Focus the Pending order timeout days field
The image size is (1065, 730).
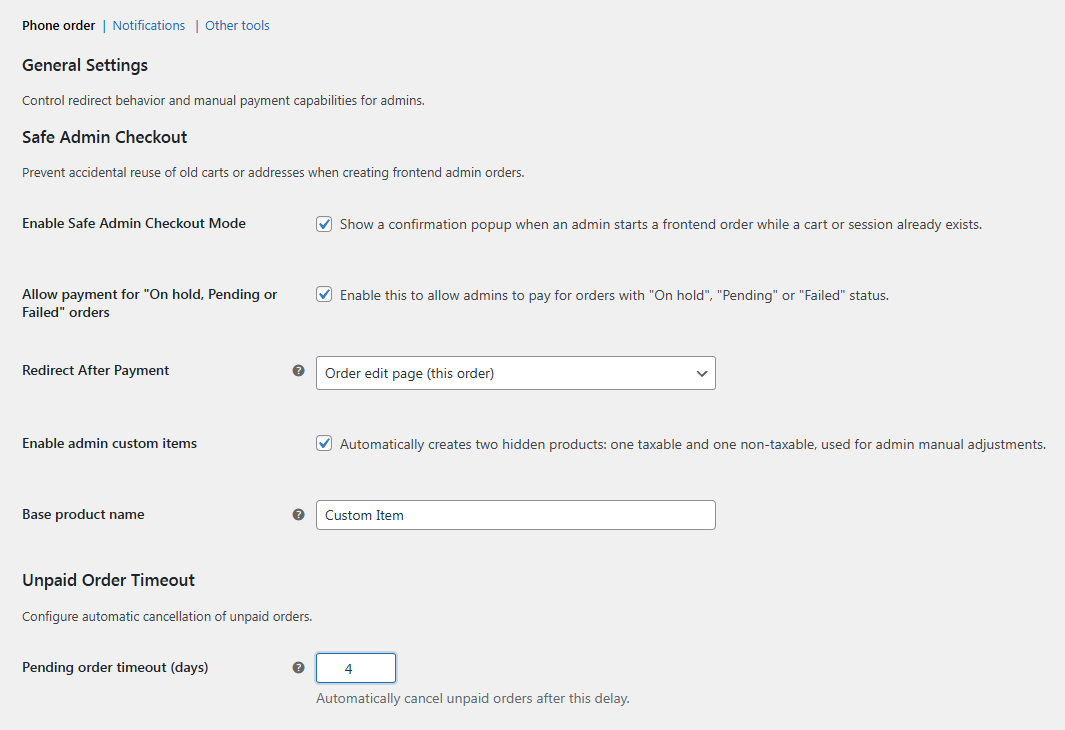tap(356, 668)
